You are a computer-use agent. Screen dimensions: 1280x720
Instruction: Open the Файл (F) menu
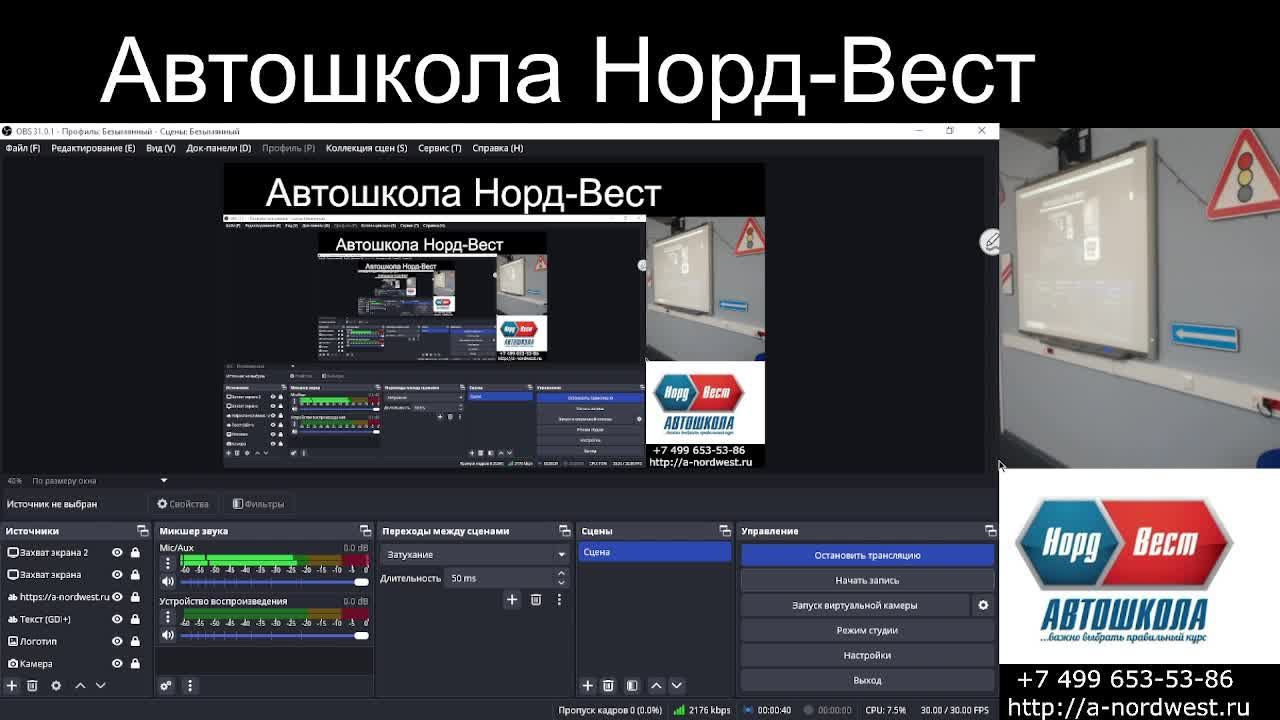pyautogui.click(x=22, y=148)
